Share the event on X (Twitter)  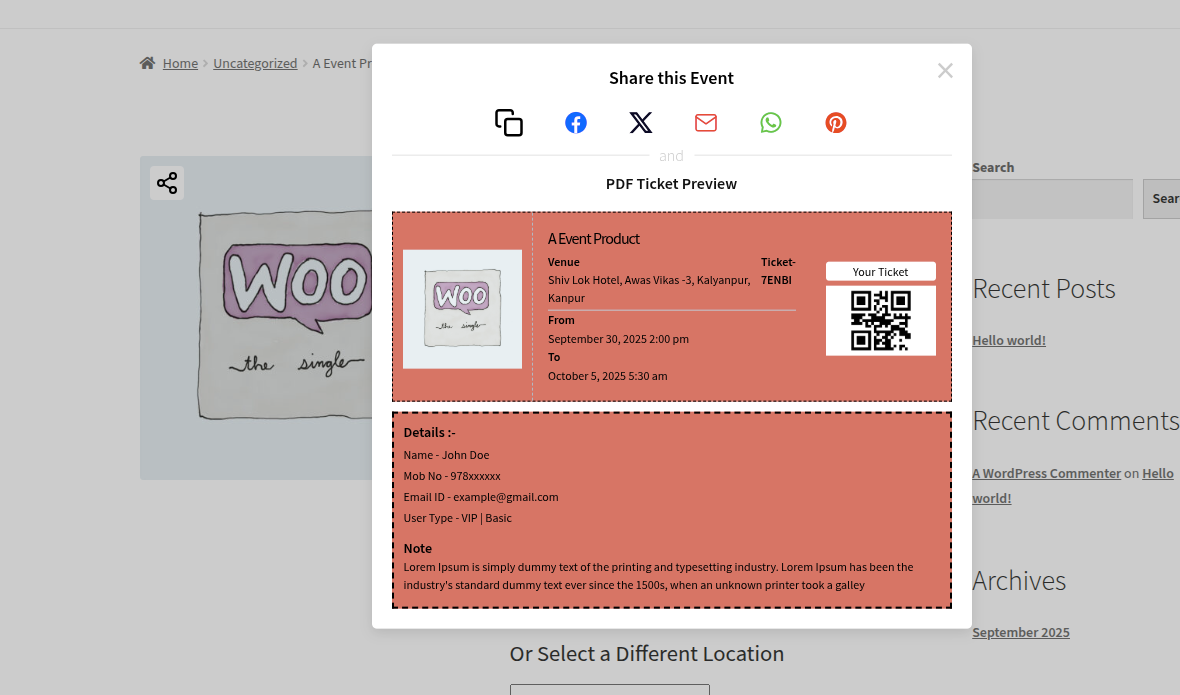(x=641, y=123)
